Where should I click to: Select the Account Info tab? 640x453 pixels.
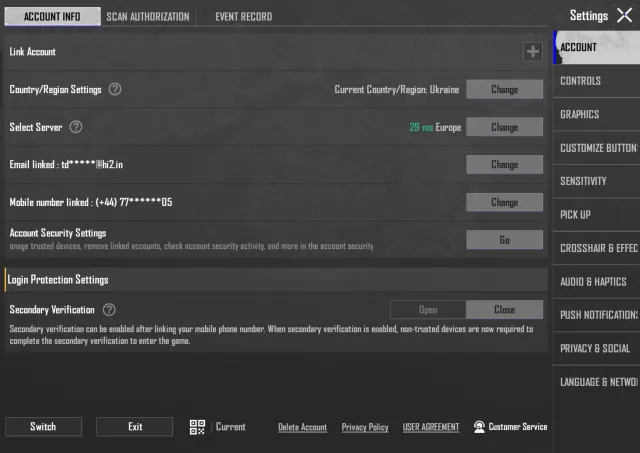(52, 16)
